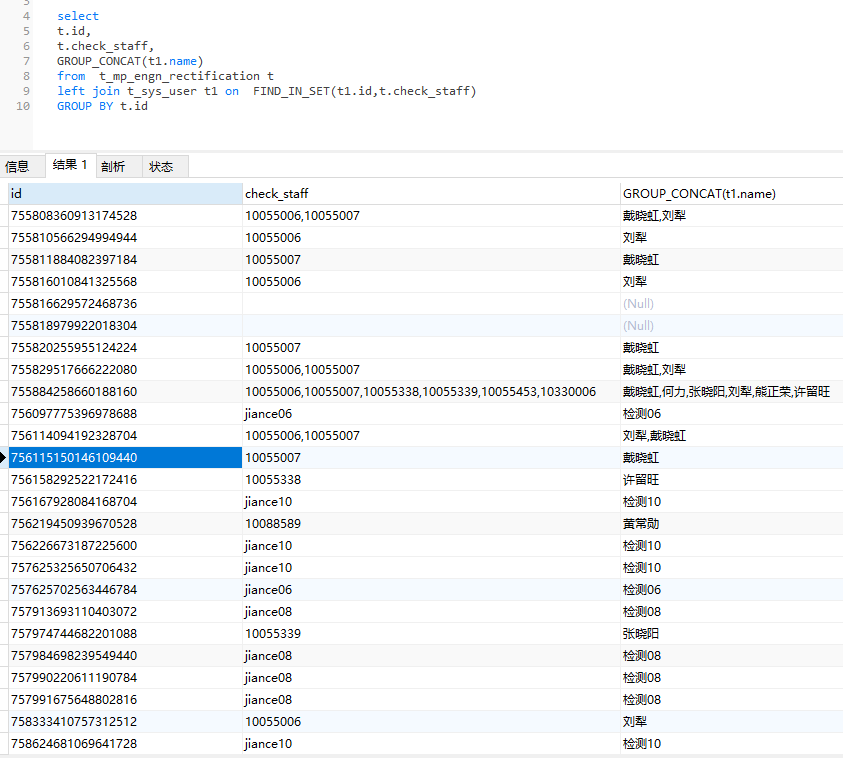
Task: Click 检测08 in row 757913693110403072
Action: (731, 612)
